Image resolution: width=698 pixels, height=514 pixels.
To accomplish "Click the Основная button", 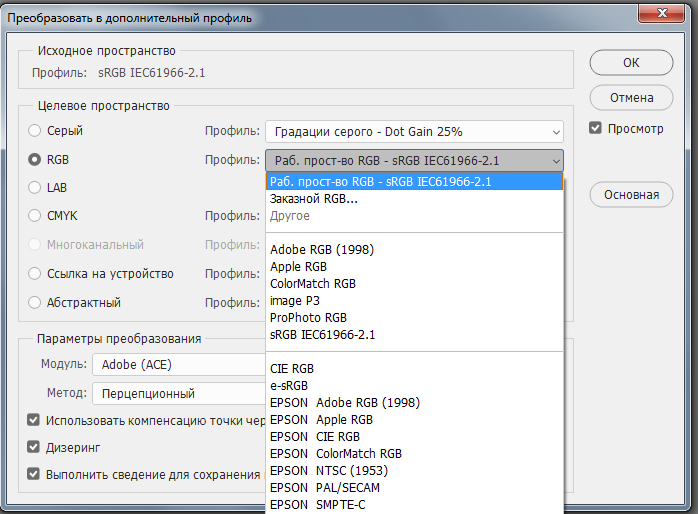I will point(631,194).
